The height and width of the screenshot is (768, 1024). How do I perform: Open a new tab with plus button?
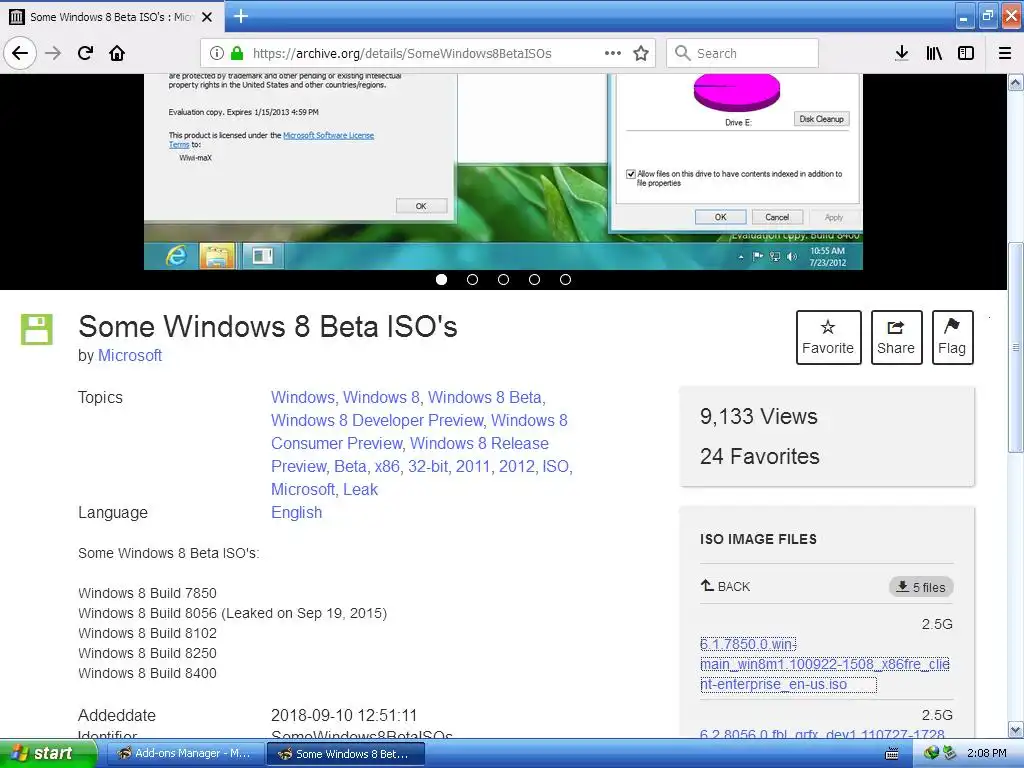[x=241, y=16]
